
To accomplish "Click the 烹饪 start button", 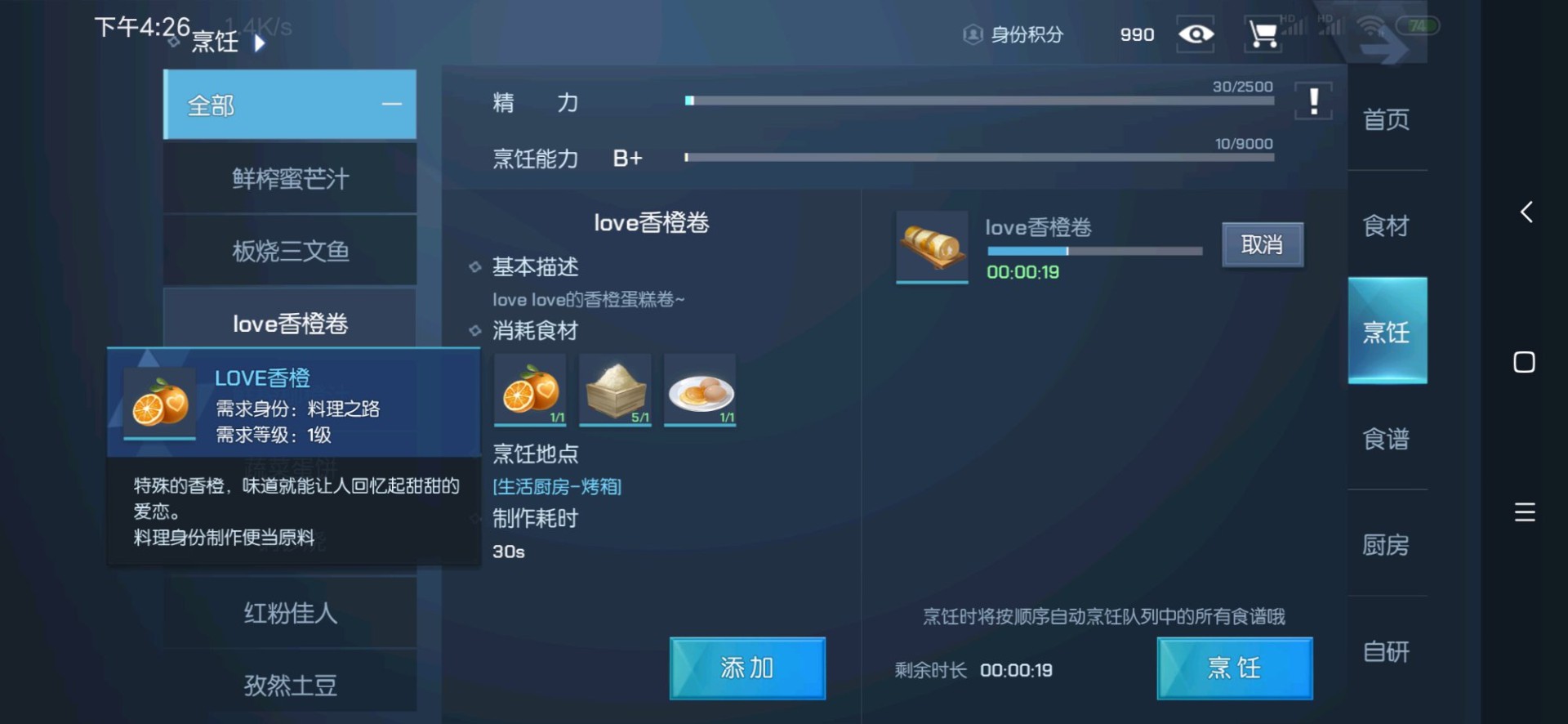I will pyautogui.click(x=1235, y=668).
